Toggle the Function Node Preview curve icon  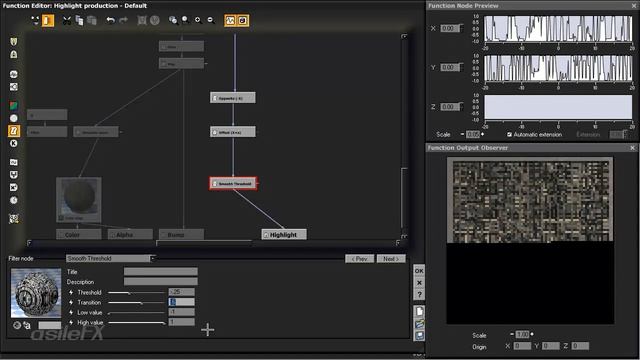(230, 20)
